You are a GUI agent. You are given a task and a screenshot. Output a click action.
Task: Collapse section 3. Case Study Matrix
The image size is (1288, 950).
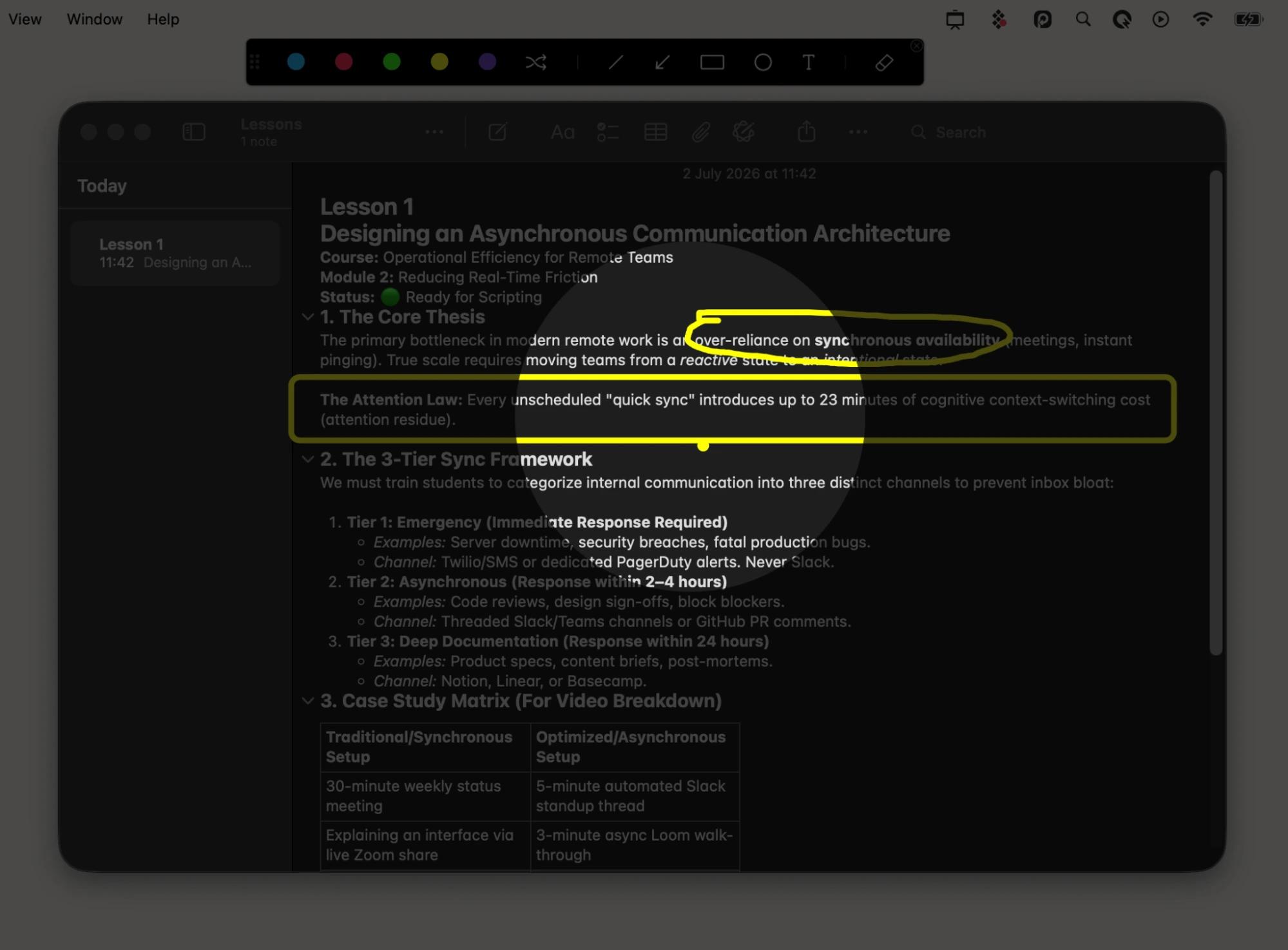(308, 701)
